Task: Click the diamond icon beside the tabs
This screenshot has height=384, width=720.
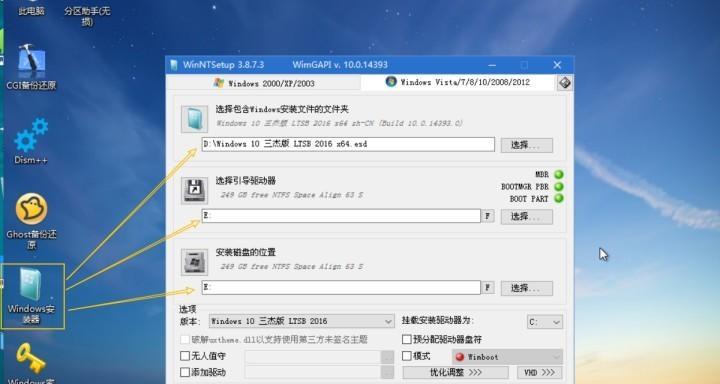Action: pos(565,83)
